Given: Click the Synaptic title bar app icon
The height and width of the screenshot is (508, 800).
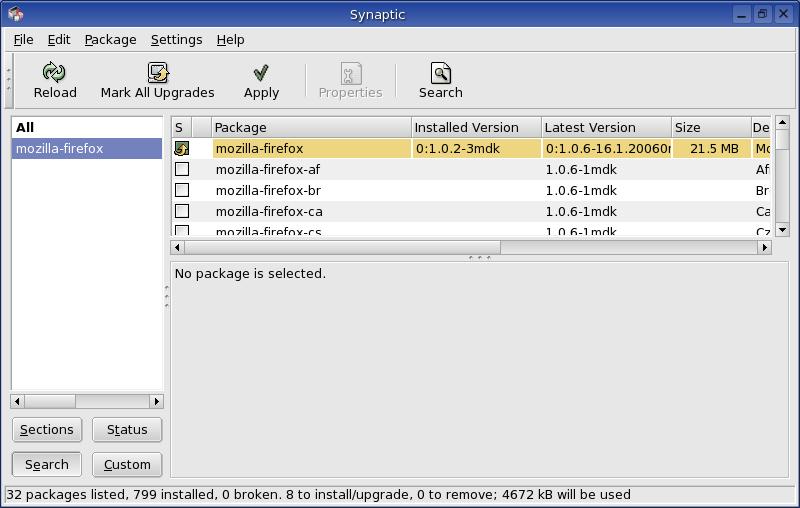Looking at the screenshot, I should pos(15,14).
